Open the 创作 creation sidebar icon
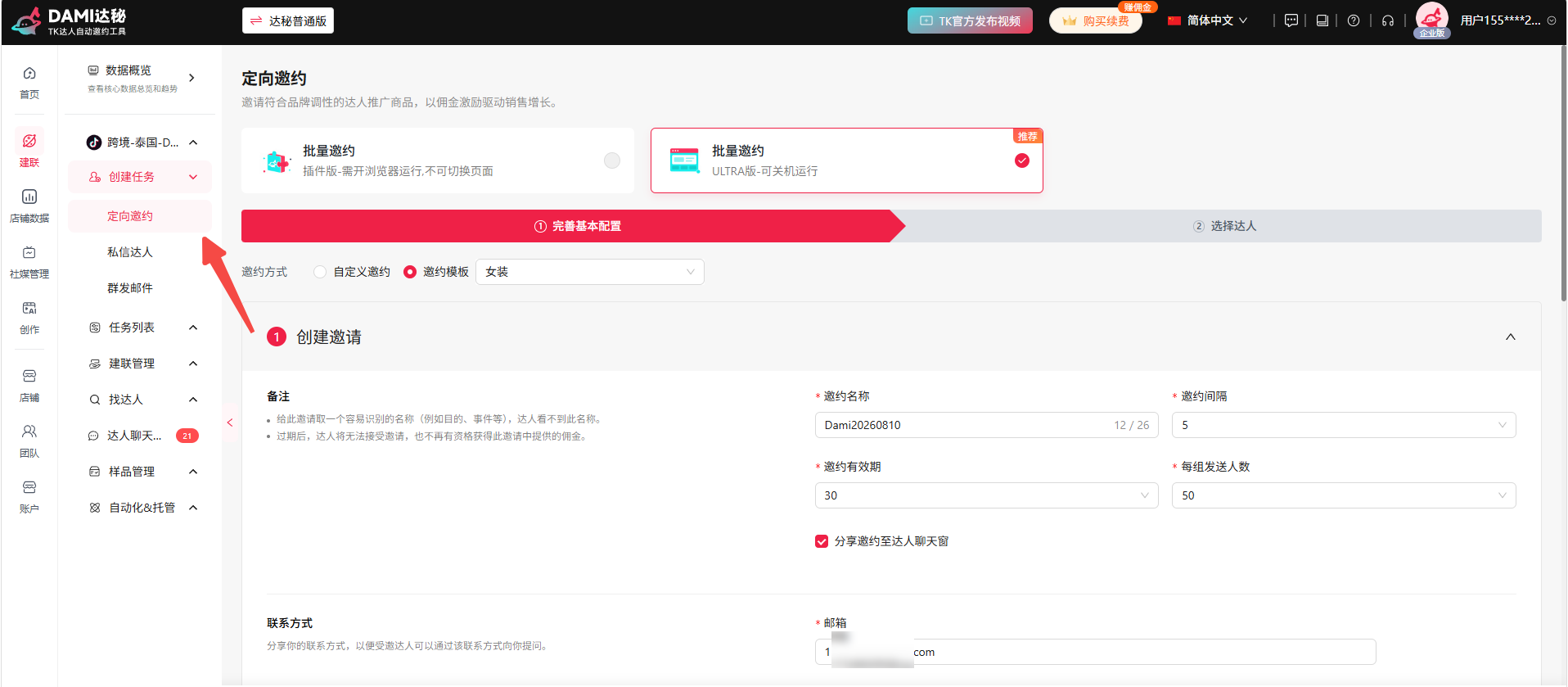This screenshot has width=1568, height=687. (x=29, y=318)
